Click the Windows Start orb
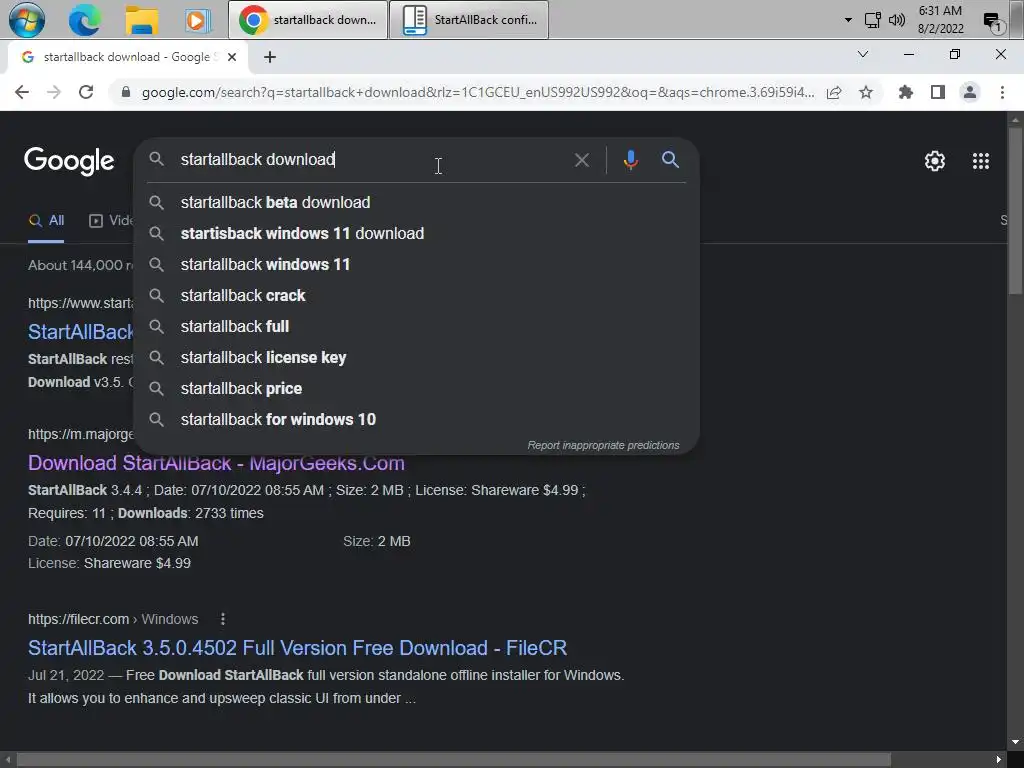 coord(27,20)
